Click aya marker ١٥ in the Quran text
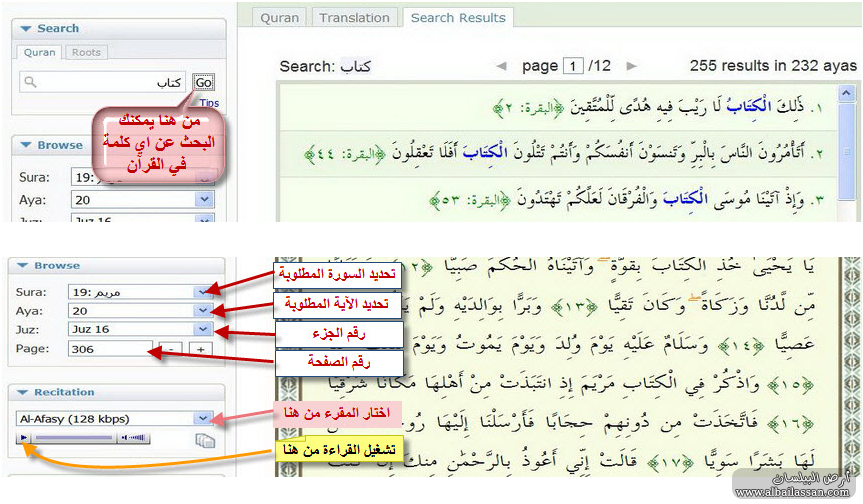Image resolution: width=863 pixels, height=504 pixels. [790, 385]
